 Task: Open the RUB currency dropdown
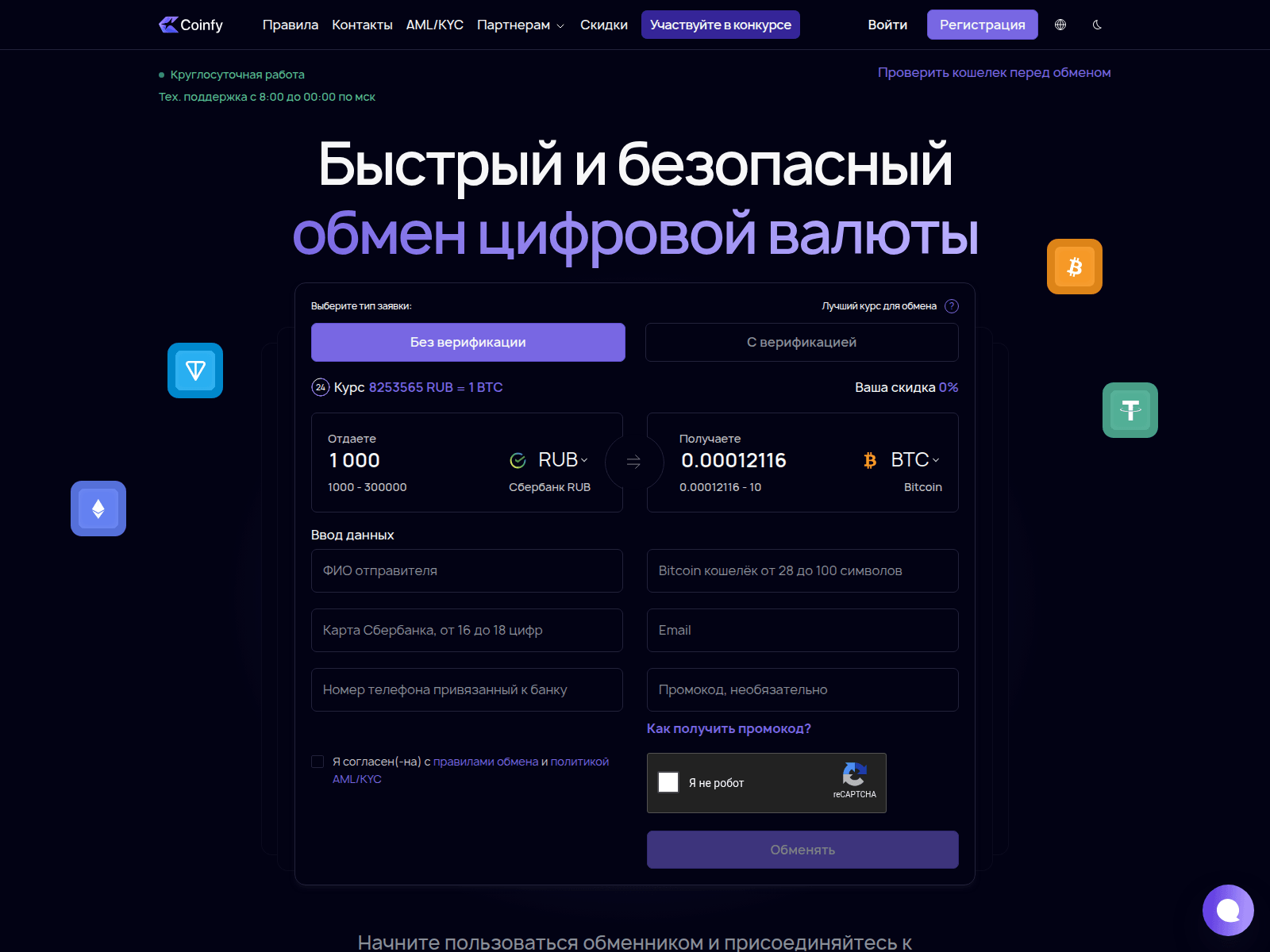[x=563, y=460]
